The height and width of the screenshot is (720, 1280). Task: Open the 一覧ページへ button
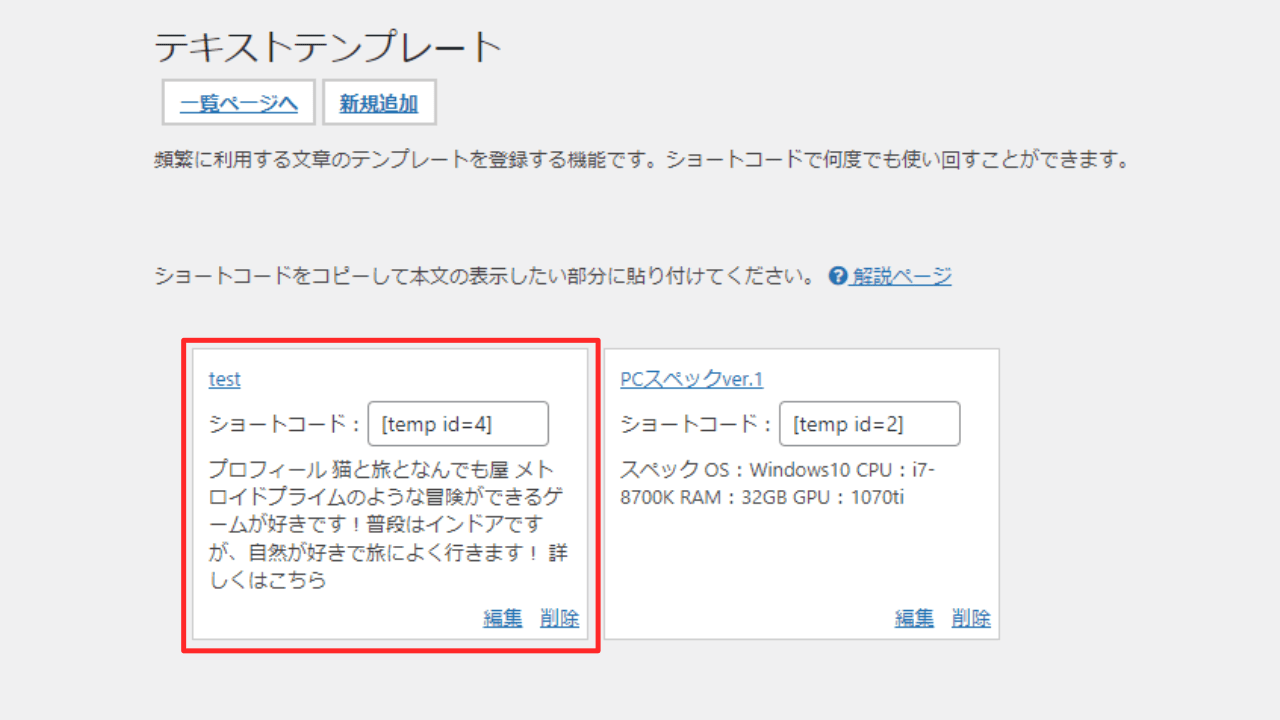pos(239,103)
